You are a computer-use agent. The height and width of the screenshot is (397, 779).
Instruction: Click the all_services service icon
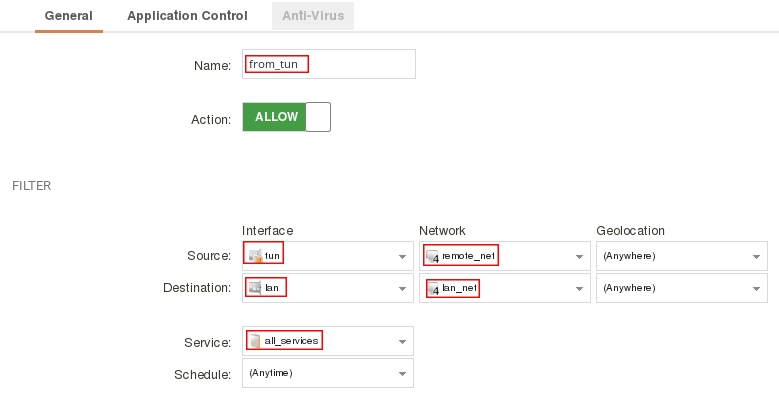click(x=254, y=341)
